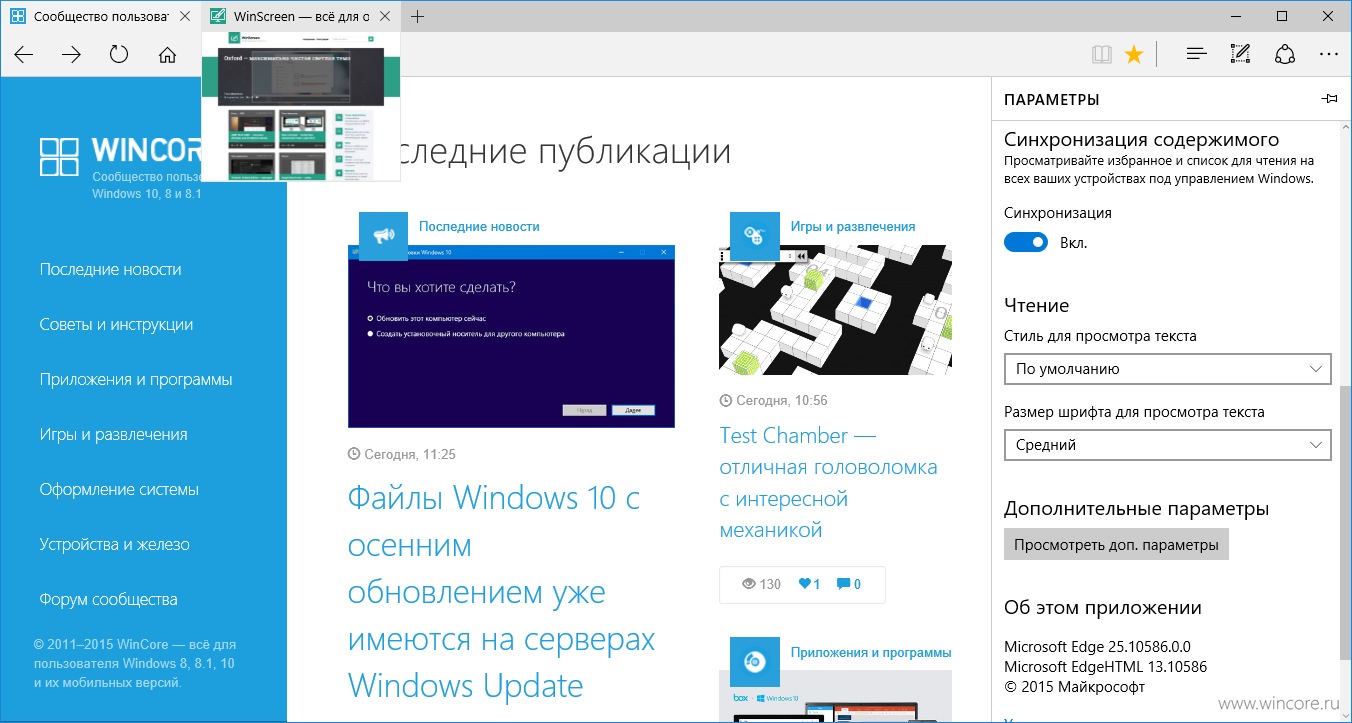Click the WinCore windows logo
The height and width of the screenshot is (723, 1352).
point(59,157)
